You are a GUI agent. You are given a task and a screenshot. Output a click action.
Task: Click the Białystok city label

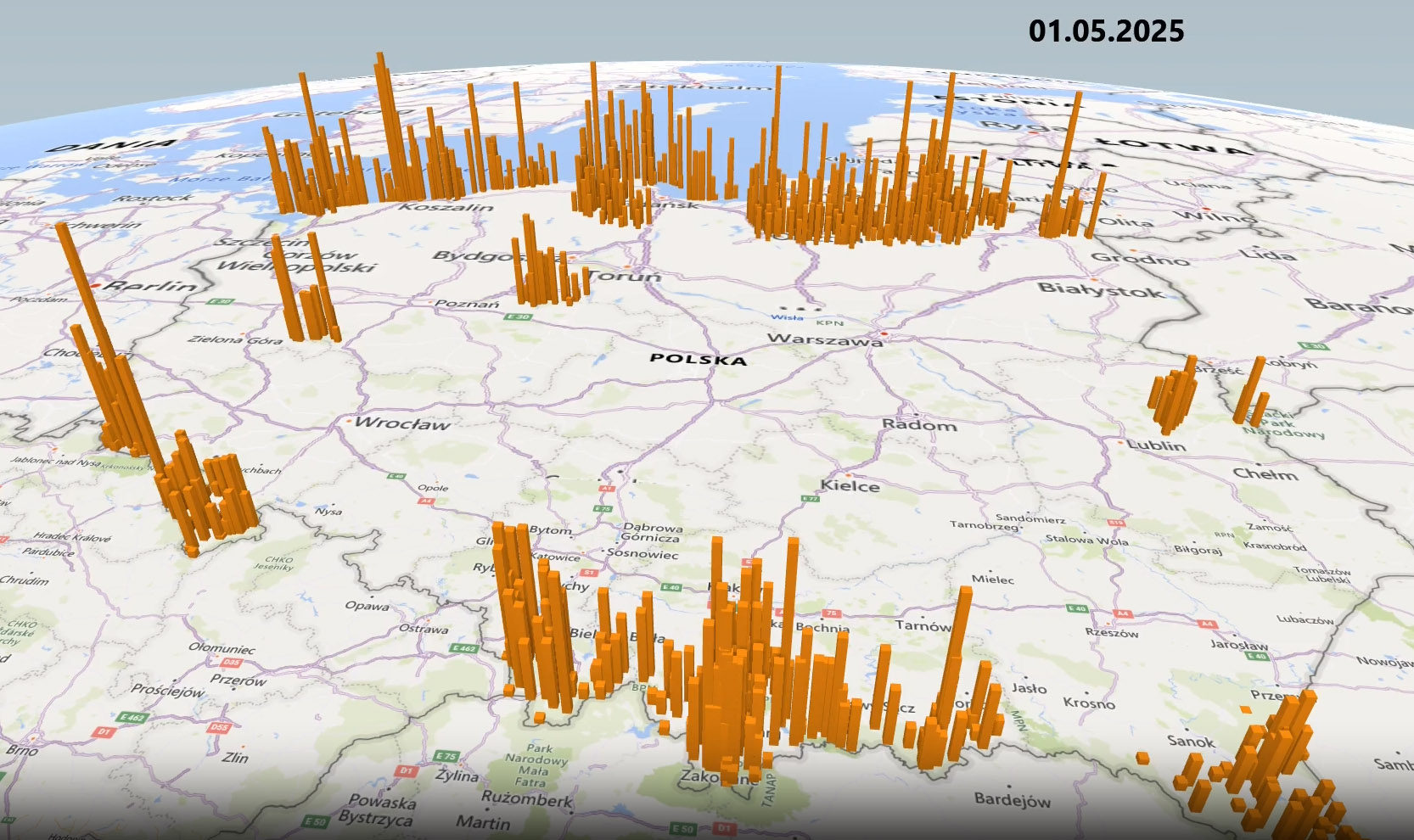(1101, 290)
